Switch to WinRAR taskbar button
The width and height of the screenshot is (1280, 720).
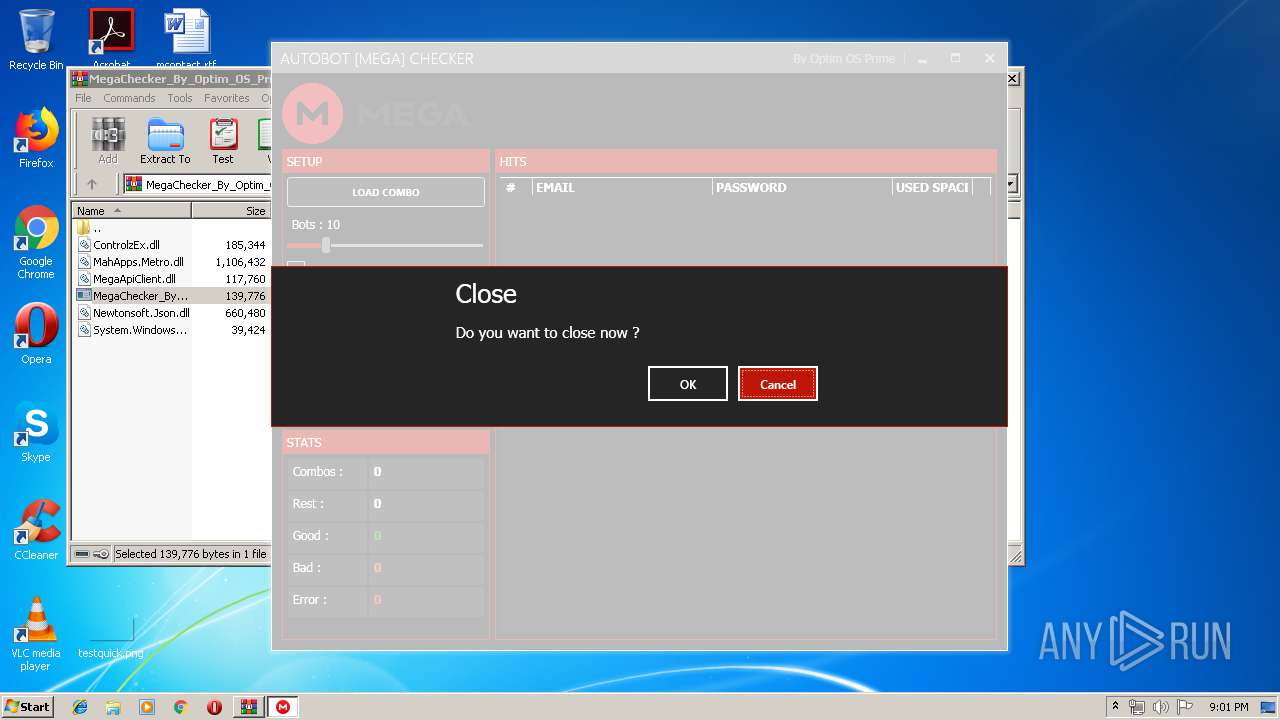click(249, 707)
